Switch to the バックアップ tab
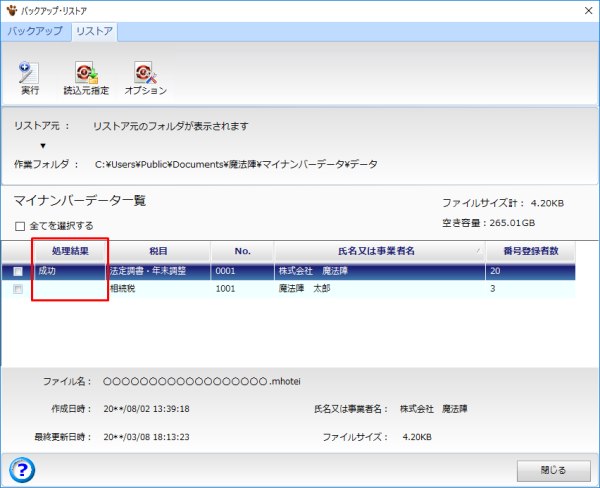Viewport: 600px width, 488px height. tap(35, 31)
